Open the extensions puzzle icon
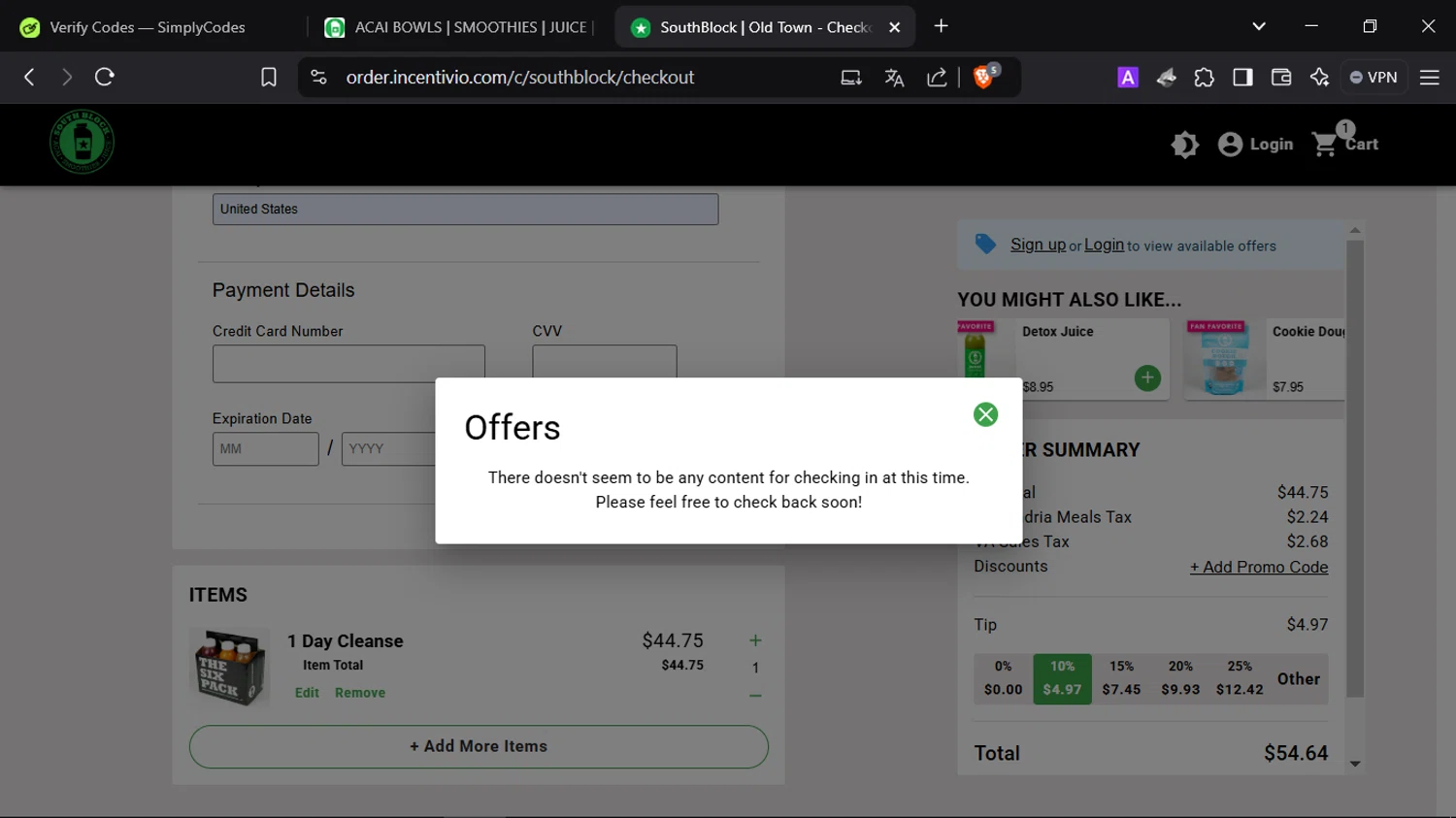This screenshot has height=818, width=1456. tap(1204, 78)
